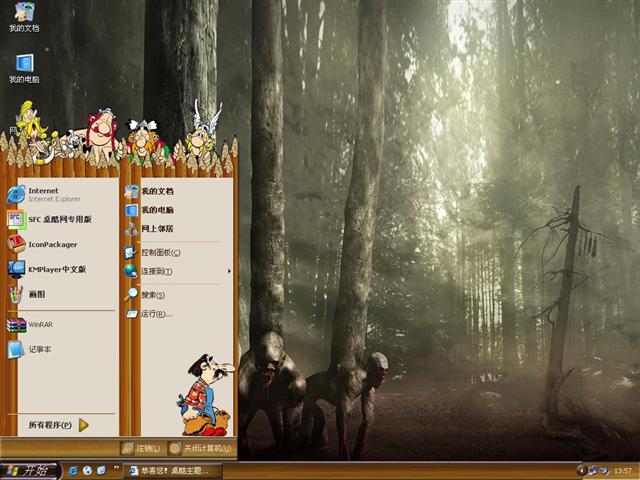Show hidden system tray icons arrow
Viewport: 640px width, 480px height.
point(581,470)
